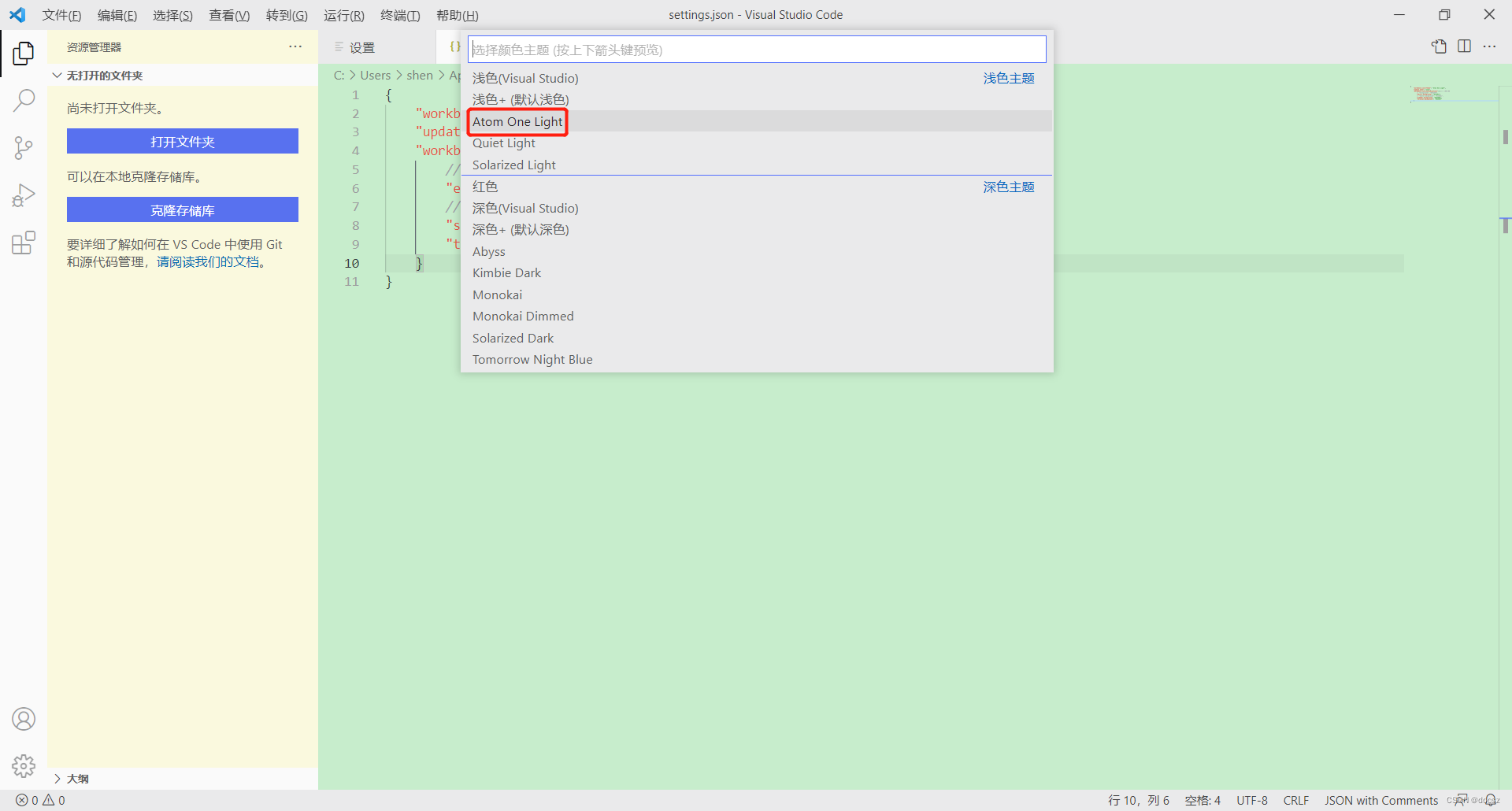Select the 浅色+ (默认浅色) theme

pos(757,99)
